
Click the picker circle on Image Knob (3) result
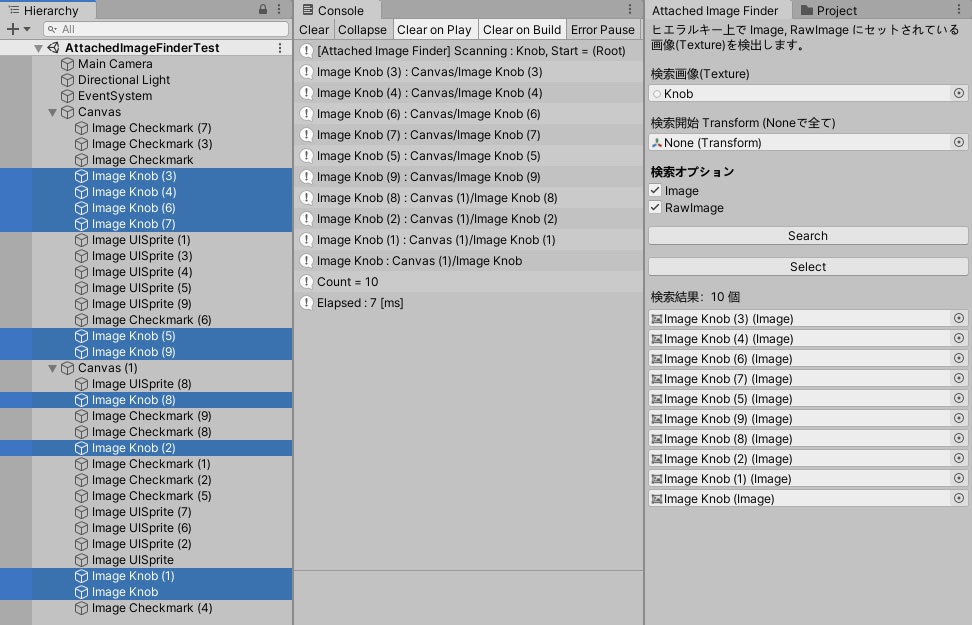957,318
